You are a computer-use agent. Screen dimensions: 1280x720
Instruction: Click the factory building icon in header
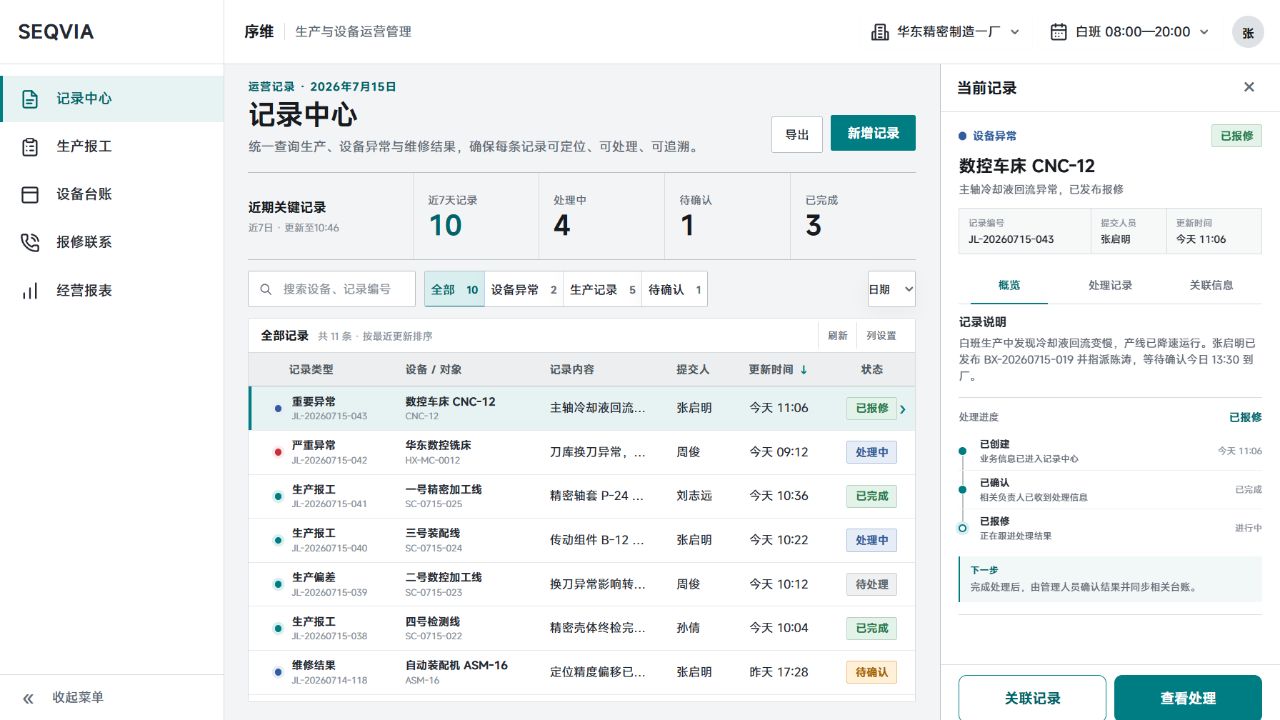tap(880, 32)
